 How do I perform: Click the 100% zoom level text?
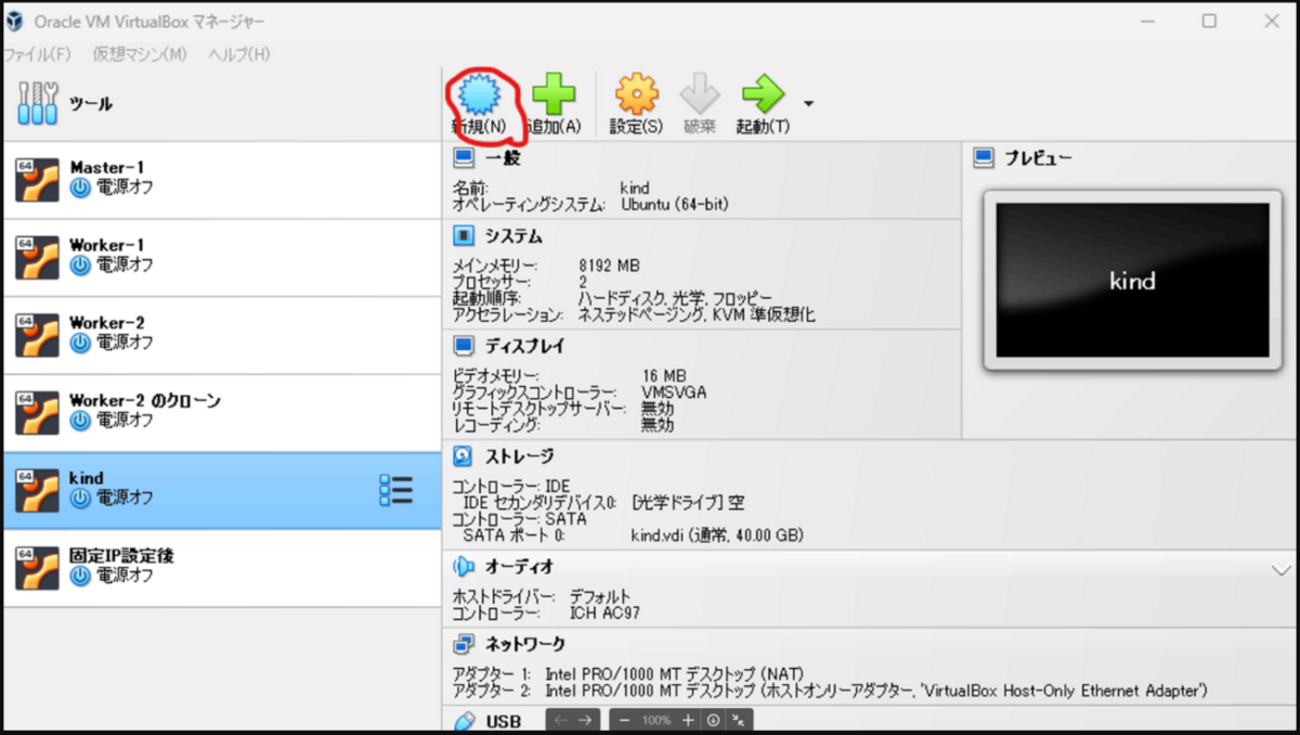click(656, 720)
